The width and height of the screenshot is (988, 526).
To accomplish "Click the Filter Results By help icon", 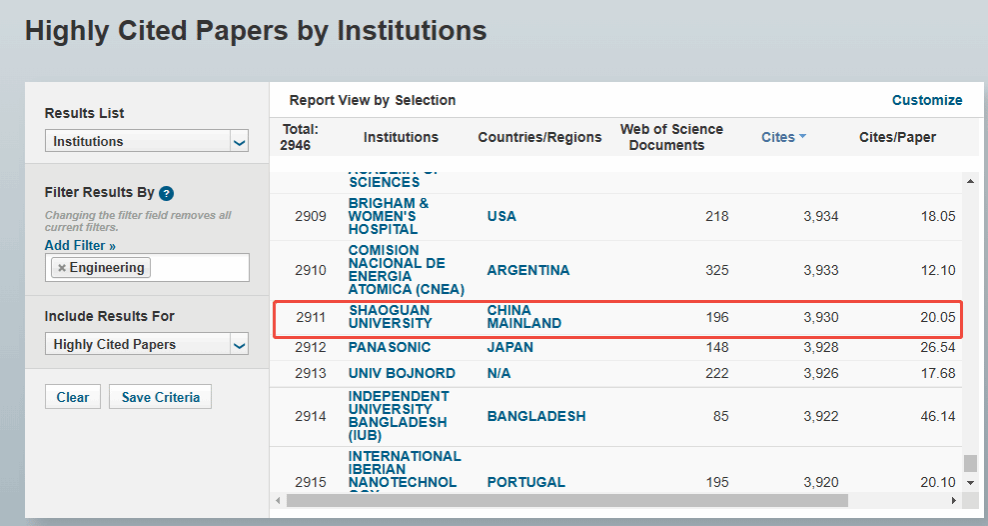I will point(166,193).
